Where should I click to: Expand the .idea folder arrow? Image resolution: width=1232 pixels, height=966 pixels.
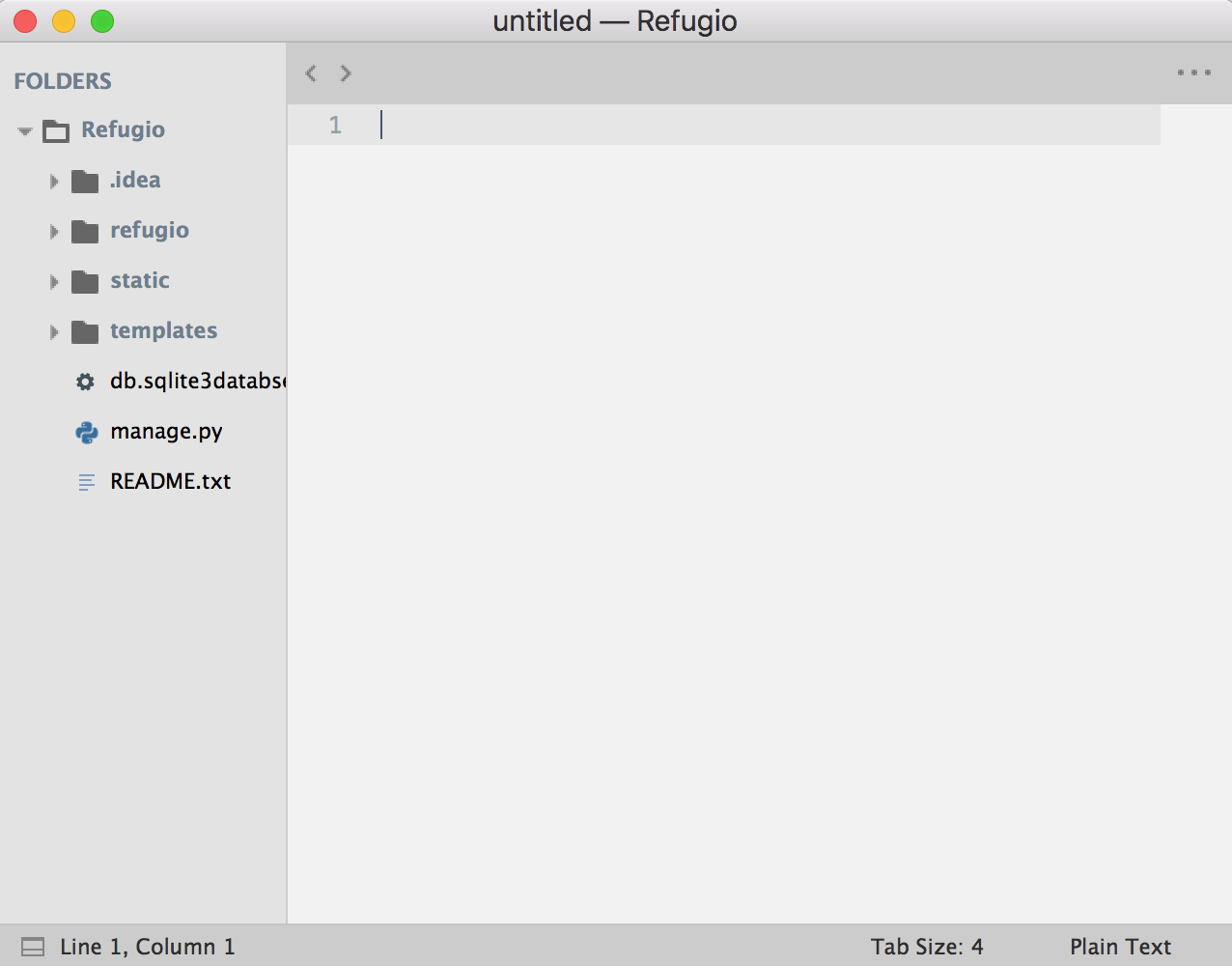coord(54,181)
